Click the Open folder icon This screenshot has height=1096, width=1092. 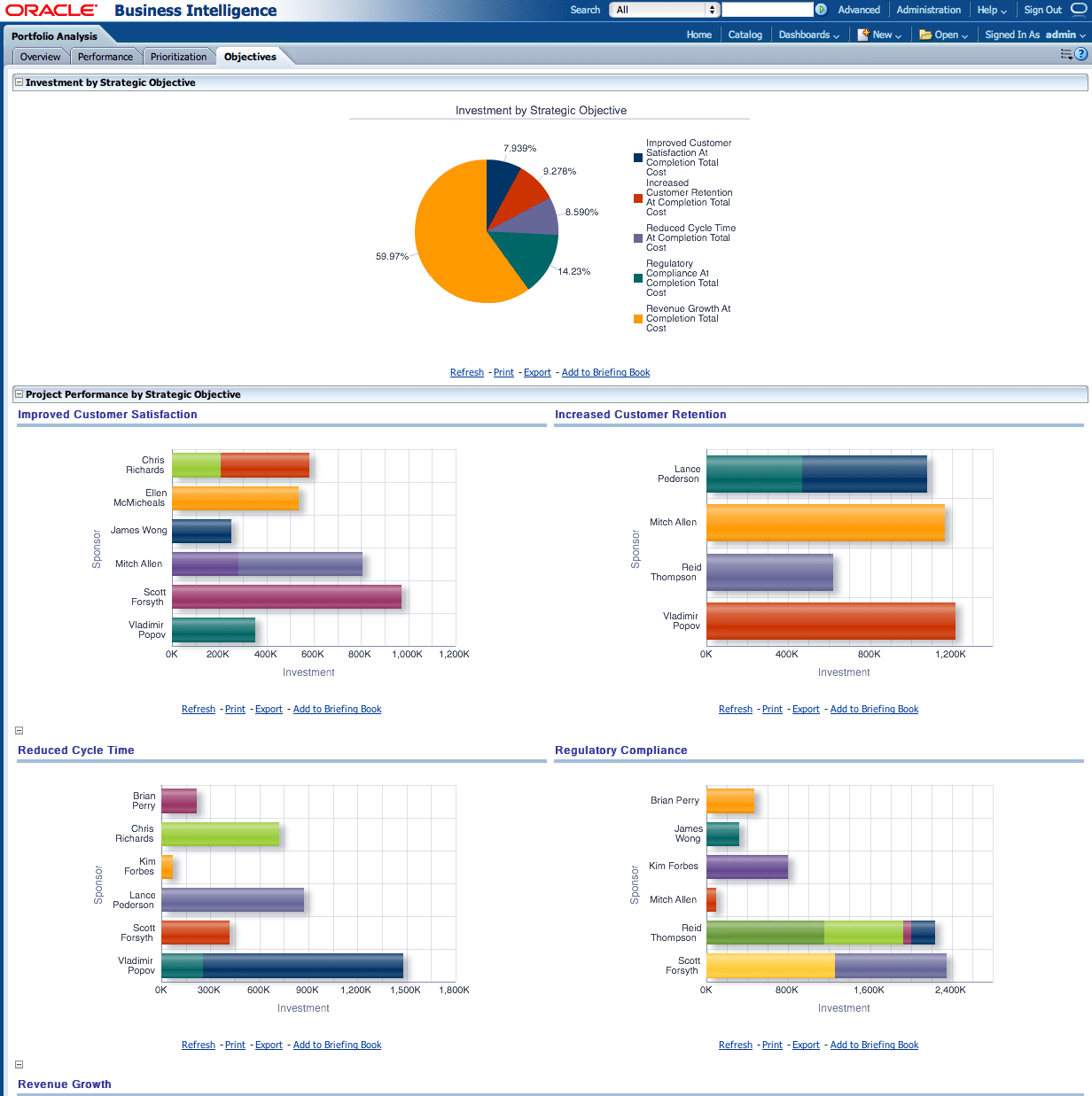924,34
